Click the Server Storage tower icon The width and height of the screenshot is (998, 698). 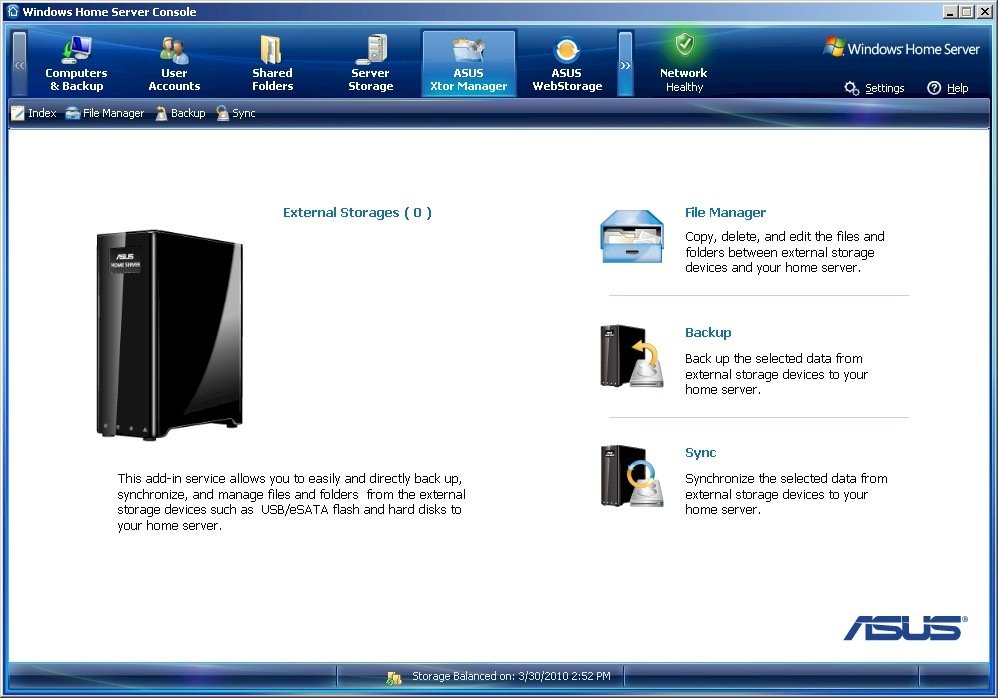(372, 50)
